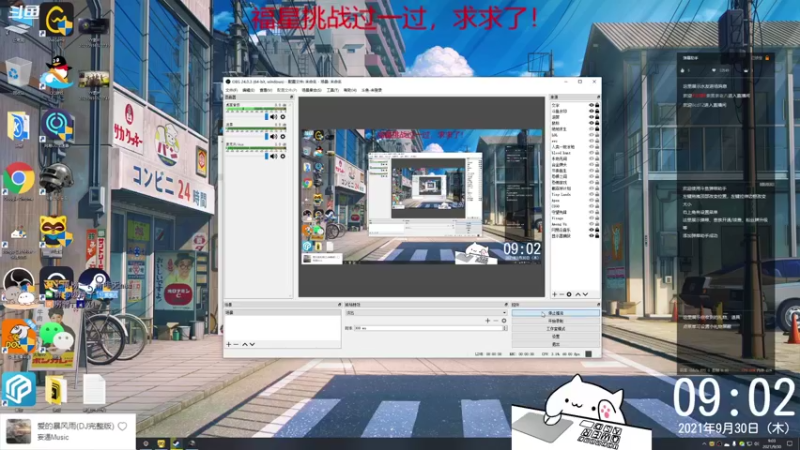The width and height of the screenshot is (800, 450).
Task: Click the 停止推流 button
Action: [556, 313]
